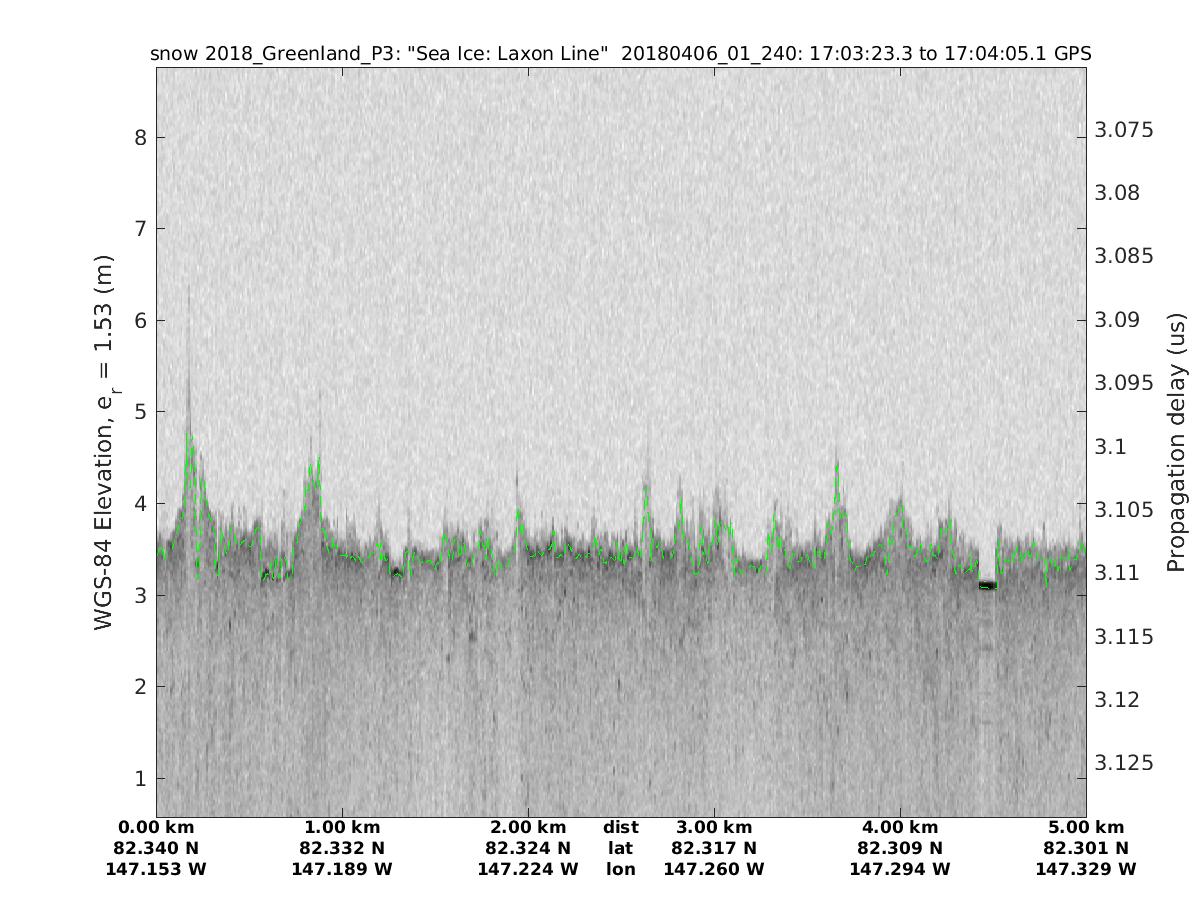Select the 4.00 km distance tick label
Screen dimensions: 1200x900
pos(900,827)
